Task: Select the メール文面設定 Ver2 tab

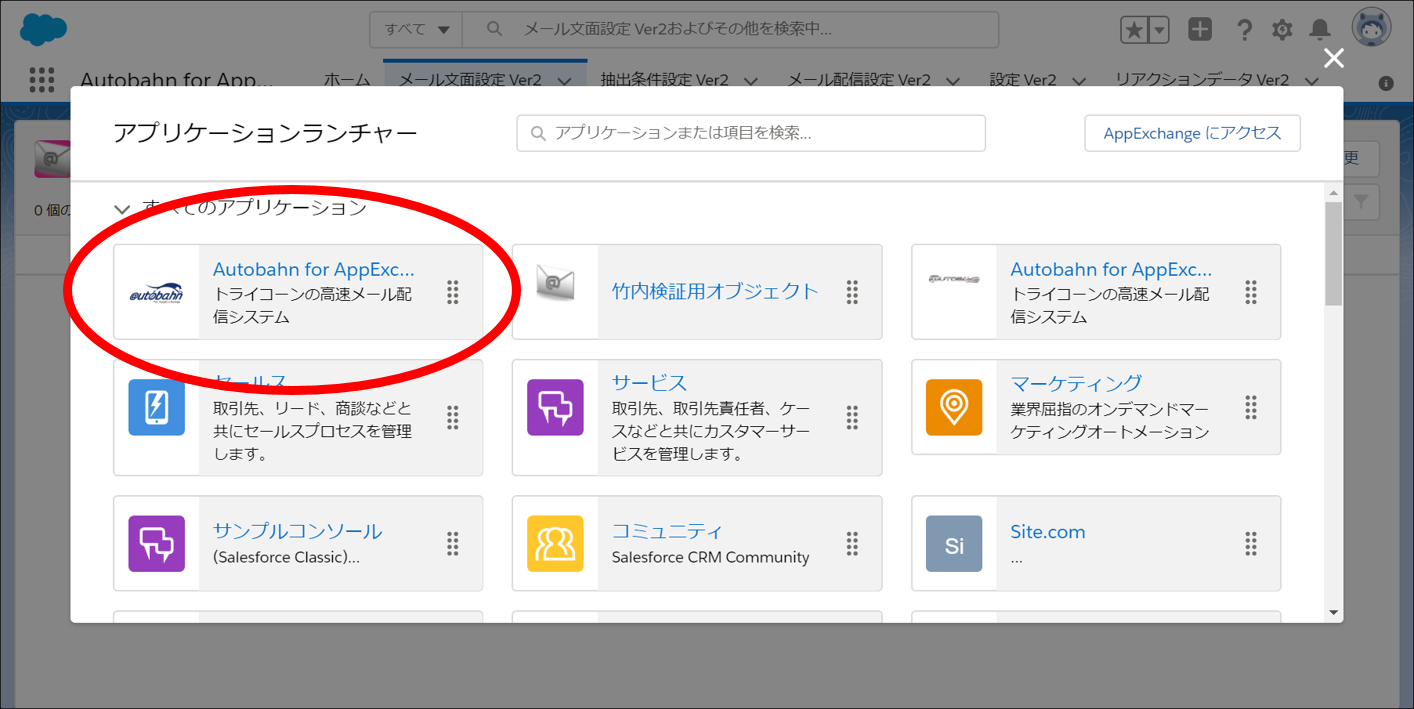Action: click(x=470, y=81)
